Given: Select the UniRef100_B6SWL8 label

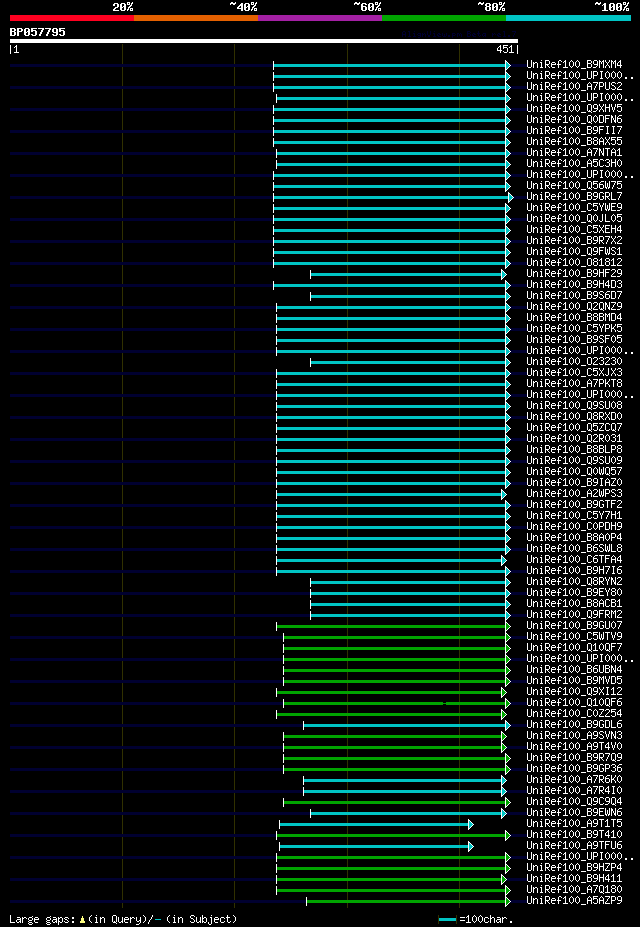Looking at the screenshot, I should tap(574, 549).
